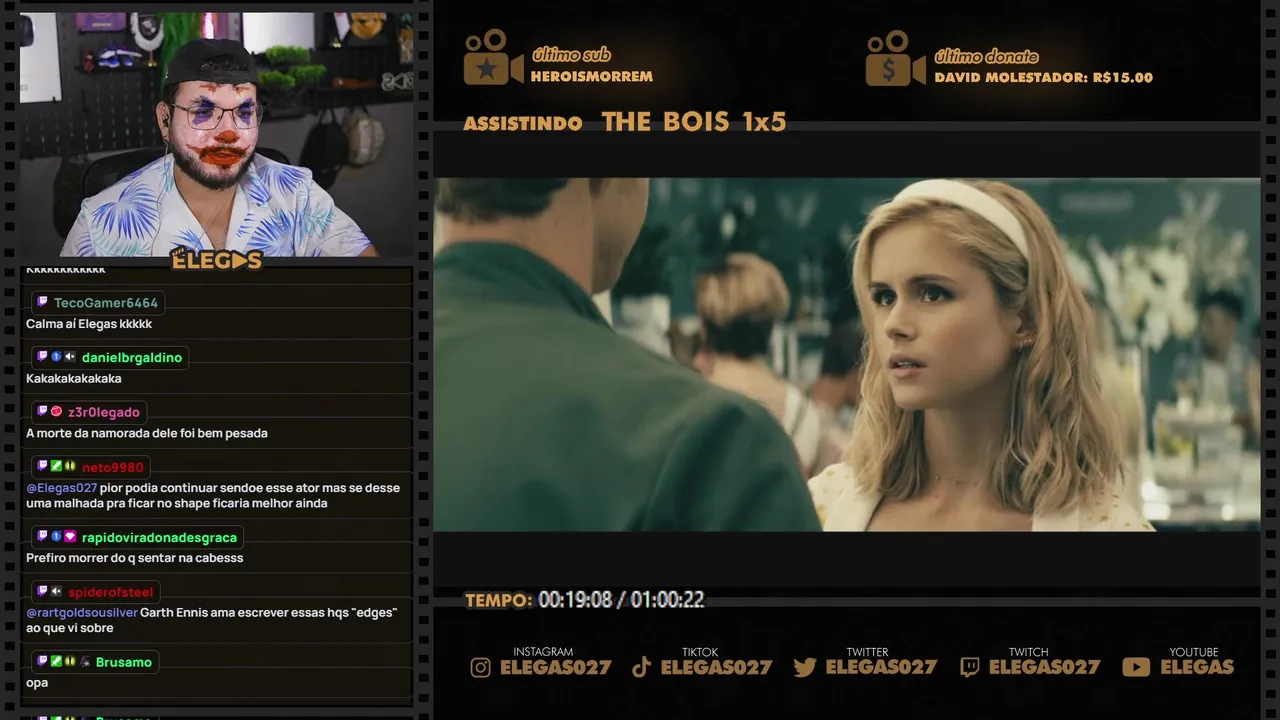Click the message 'Calma aí Elegas kkkkk'
This screenshot has height=720, width=1280.
click(89, 324)
